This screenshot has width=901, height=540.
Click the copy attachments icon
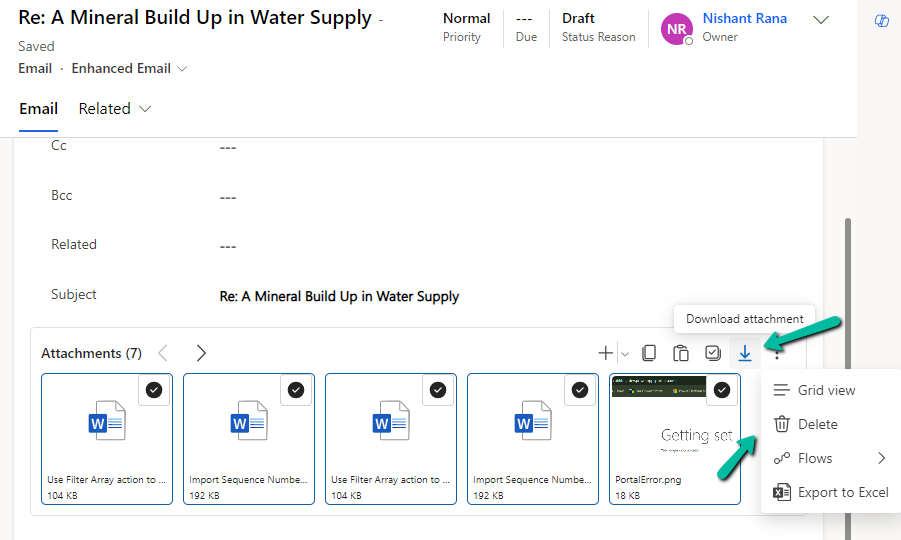click(649, 353)
